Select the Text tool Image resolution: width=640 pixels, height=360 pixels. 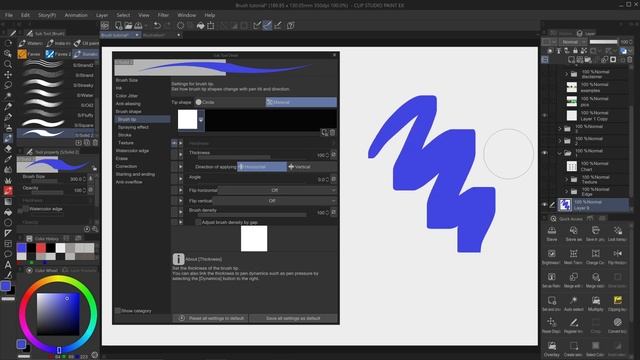point(7,265)
